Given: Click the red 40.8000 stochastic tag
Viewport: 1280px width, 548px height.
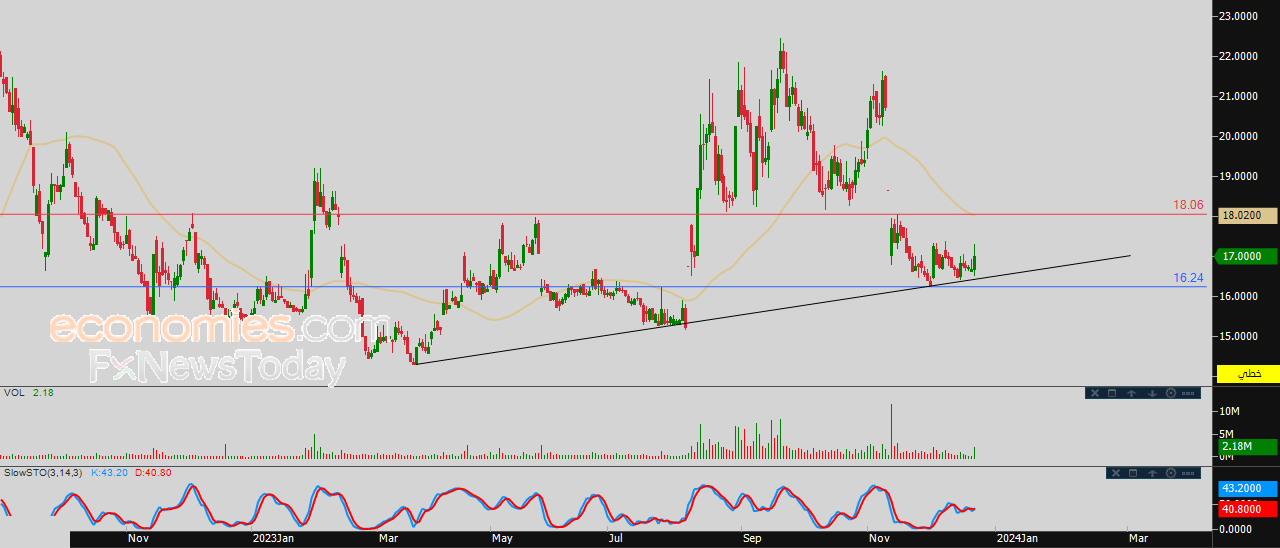Looking at the screenshot, I should click(1246, 508).
